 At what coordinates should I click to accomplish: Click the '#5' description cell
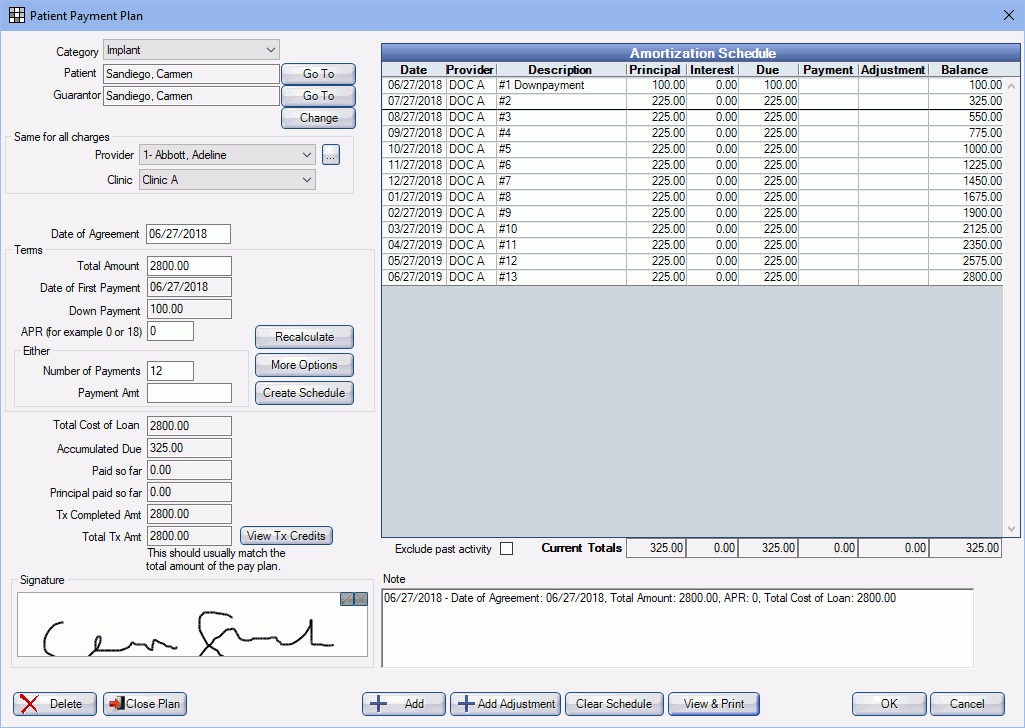(561, 149)
